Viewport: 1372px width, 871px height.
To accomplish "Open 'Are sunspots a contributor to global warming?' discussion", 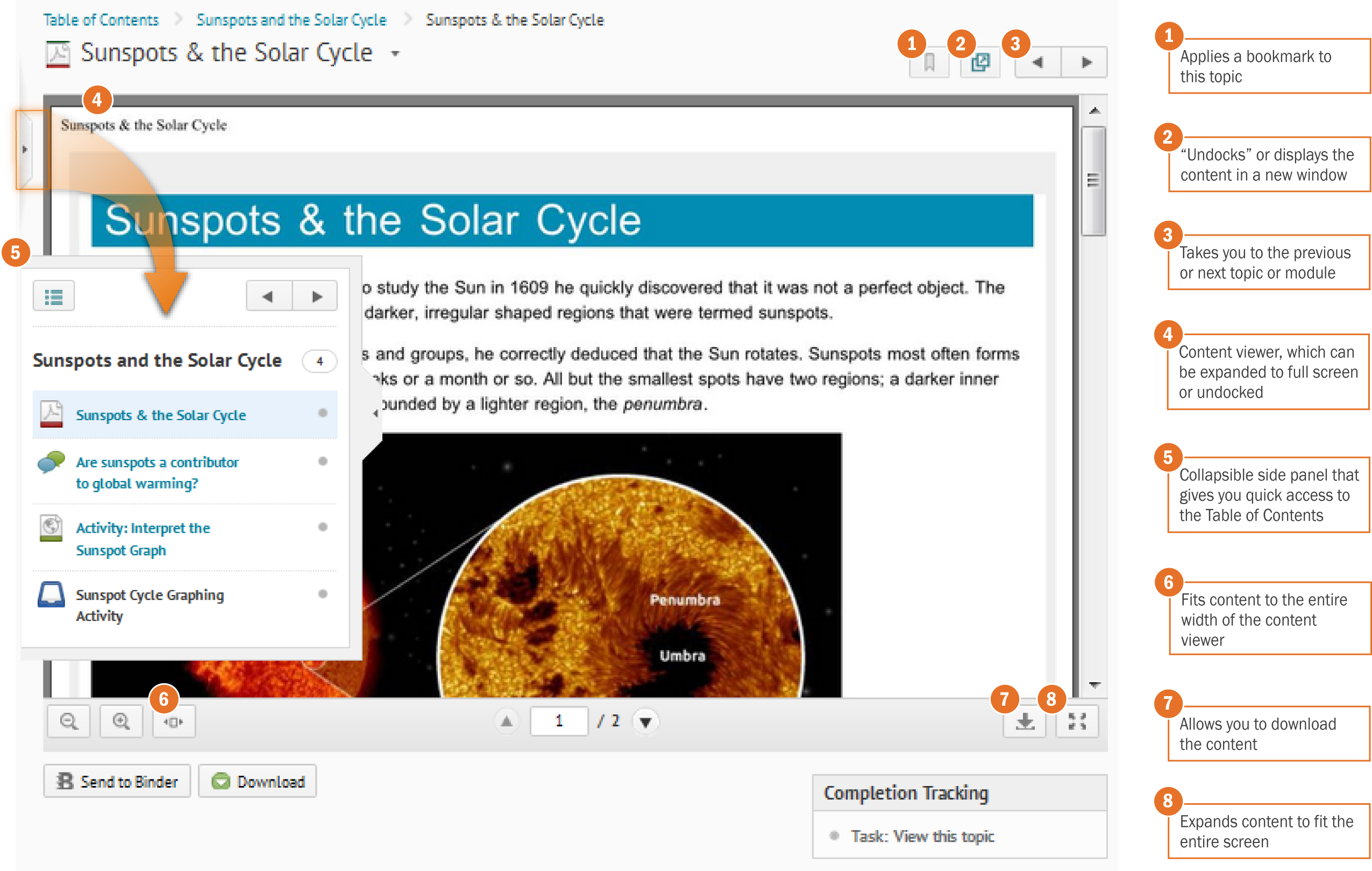I will point(157,472).
